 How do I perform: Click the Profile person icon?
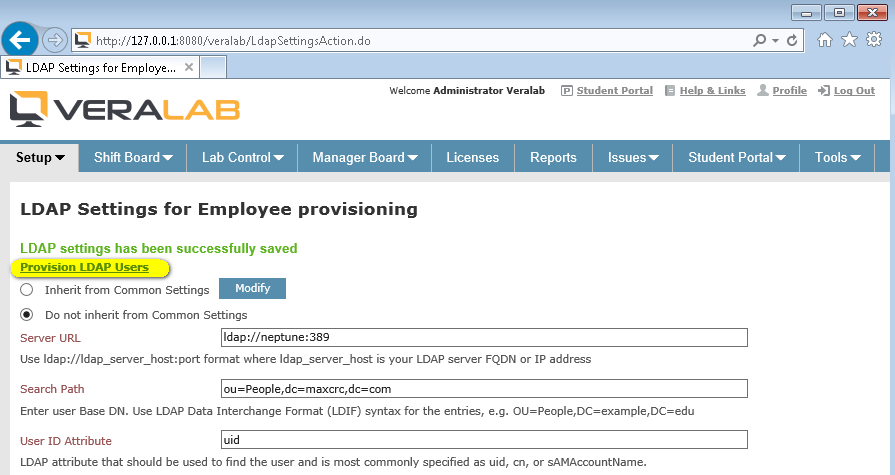tap(763, 90)
